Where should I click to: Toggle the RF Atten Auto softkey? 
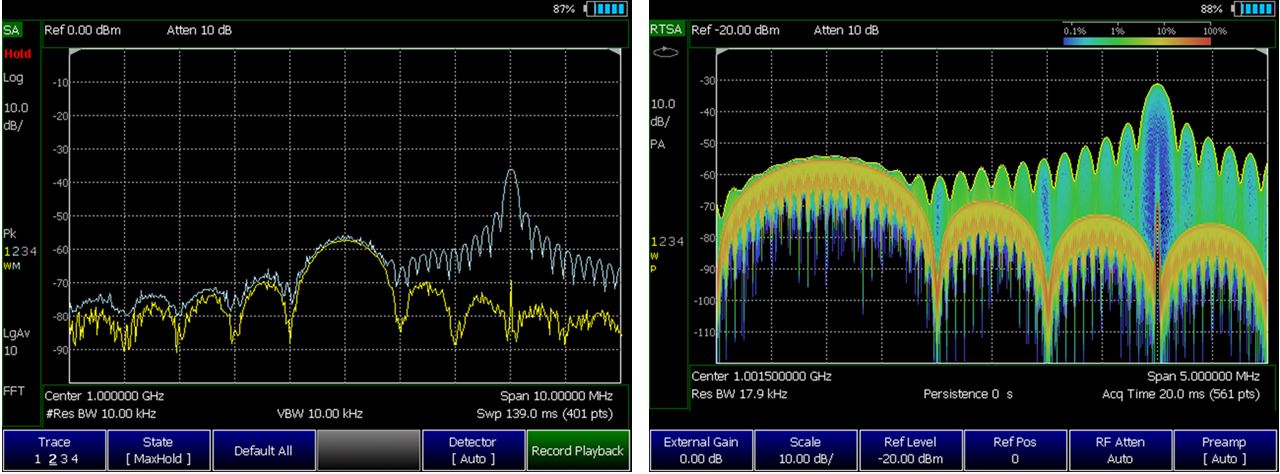pyautogui.click(x=1120, y=450)
